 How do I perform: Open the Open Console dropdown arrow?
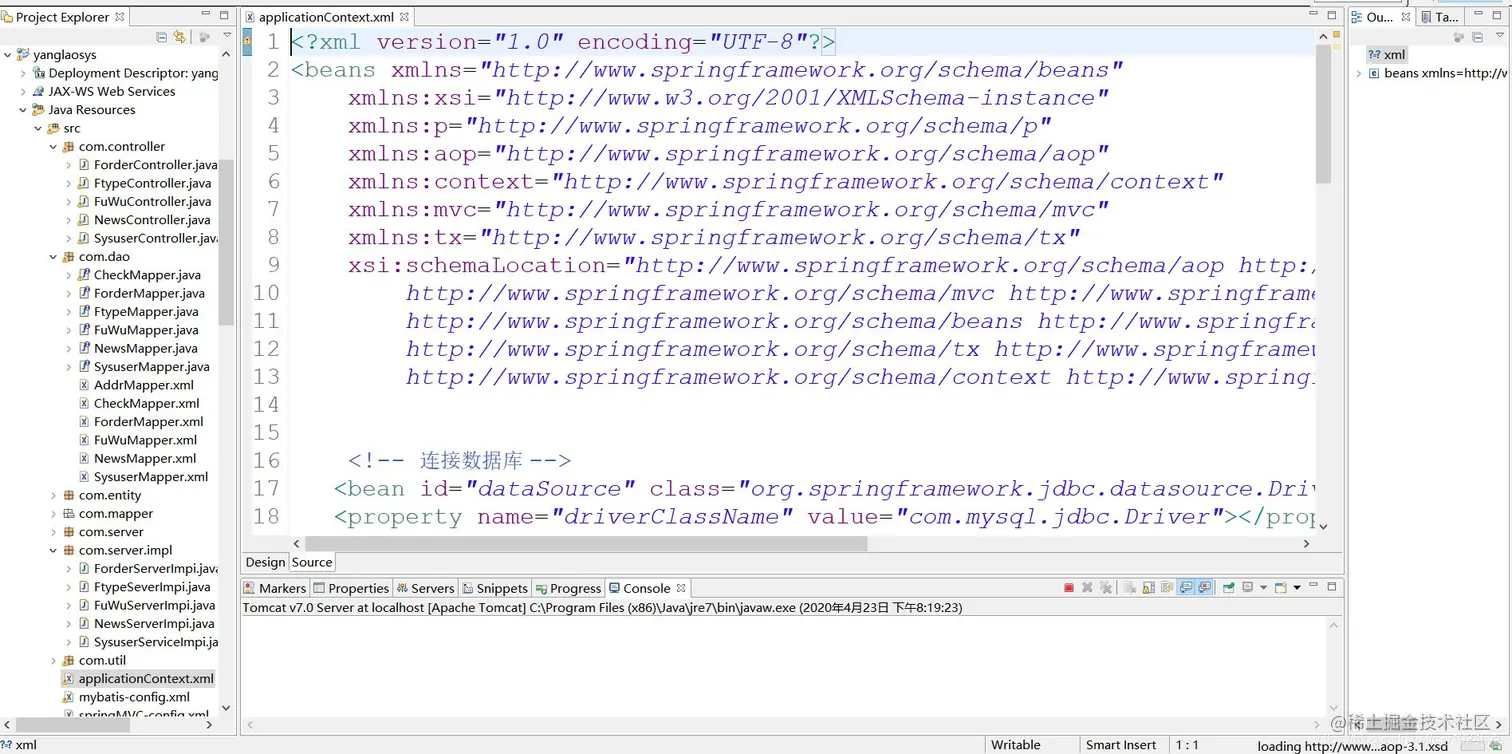pos(1297,588)
